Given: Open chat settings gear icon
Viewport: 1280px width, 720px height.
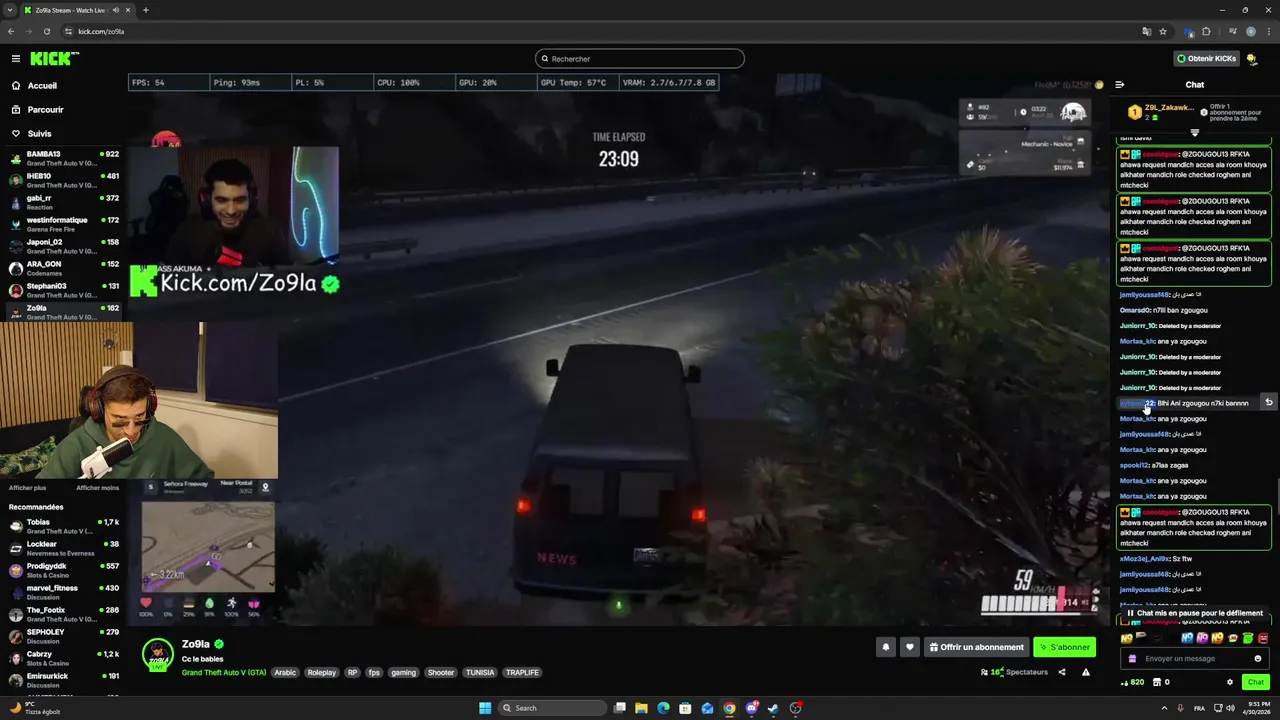Looking at the screenshot, I should (x=1230, y=682).
